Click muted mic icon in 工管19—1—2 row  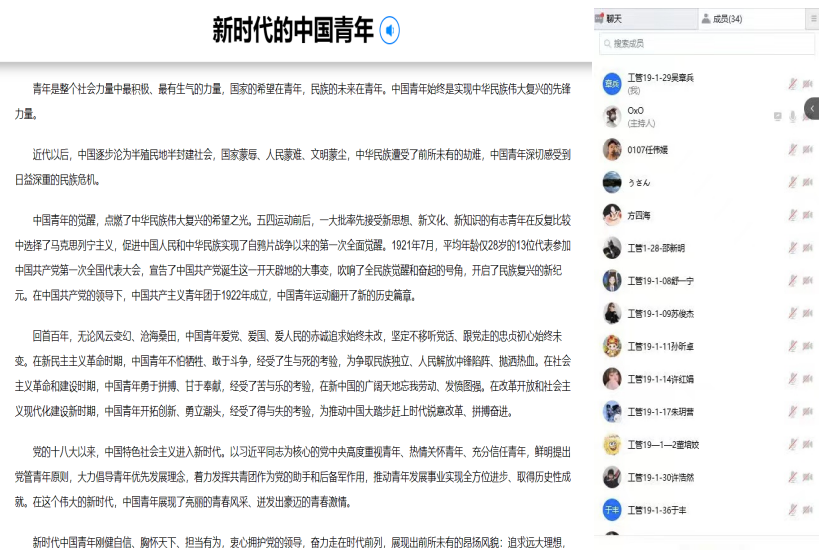pyautogui.click(x=792, y=445)
